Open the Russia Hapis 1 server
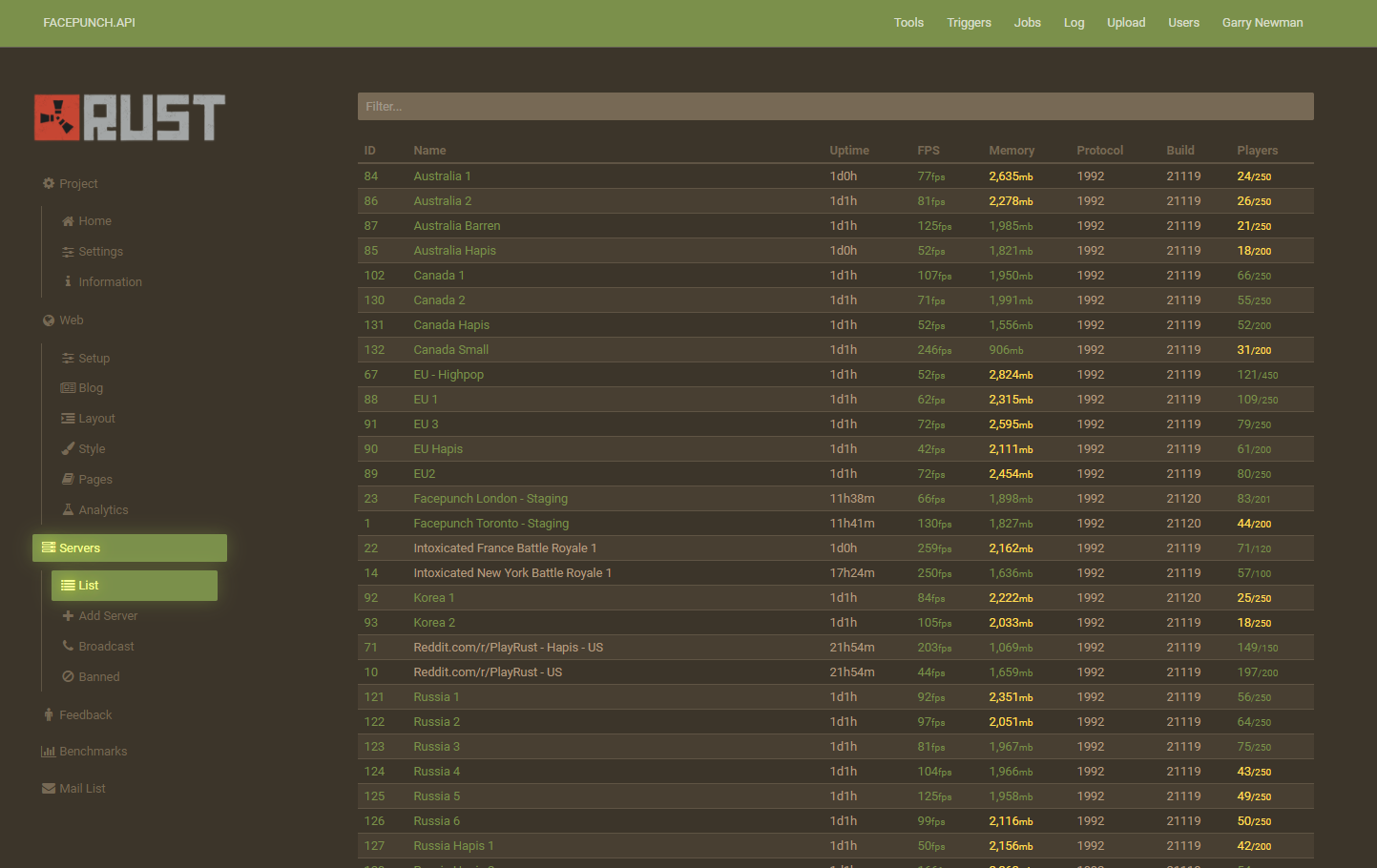This screenshot has width=1377, height=868. click(x=454, y=846)
